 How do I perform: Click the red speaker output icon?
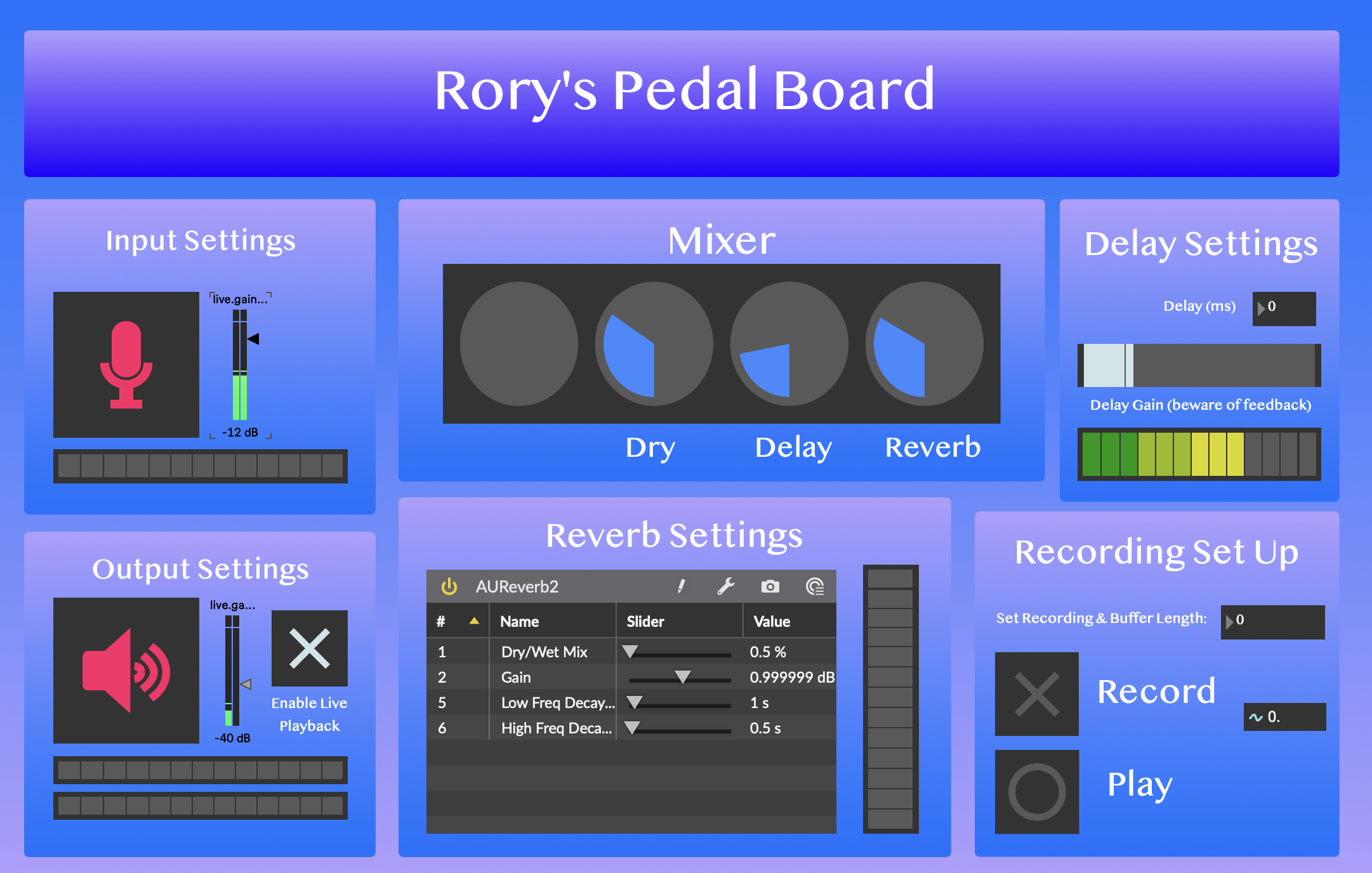[x=126, y=671]
